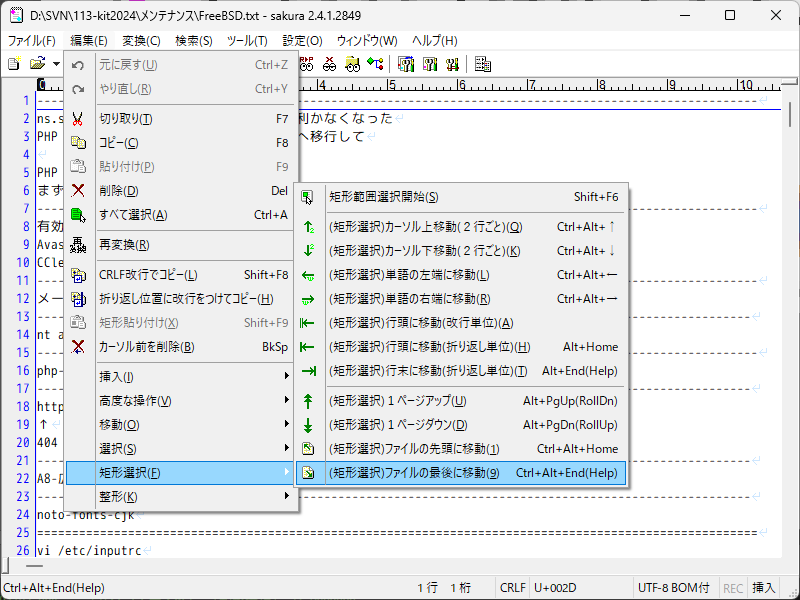Expand the 選択(S) submenu
The width and height of the screenshot is (800, 600).
(182, 448)
